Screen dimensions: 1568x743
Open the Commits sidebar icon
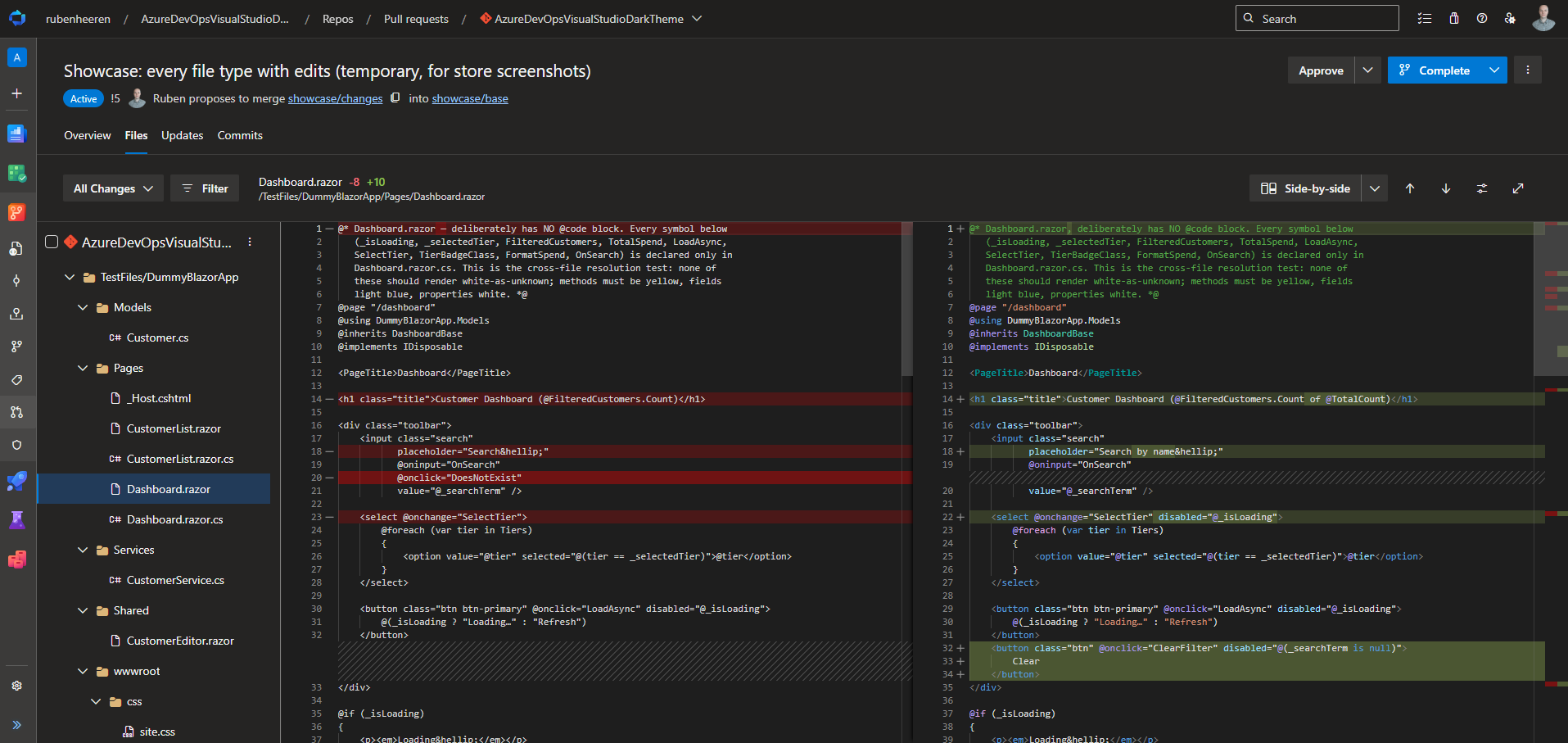point(17,281)
